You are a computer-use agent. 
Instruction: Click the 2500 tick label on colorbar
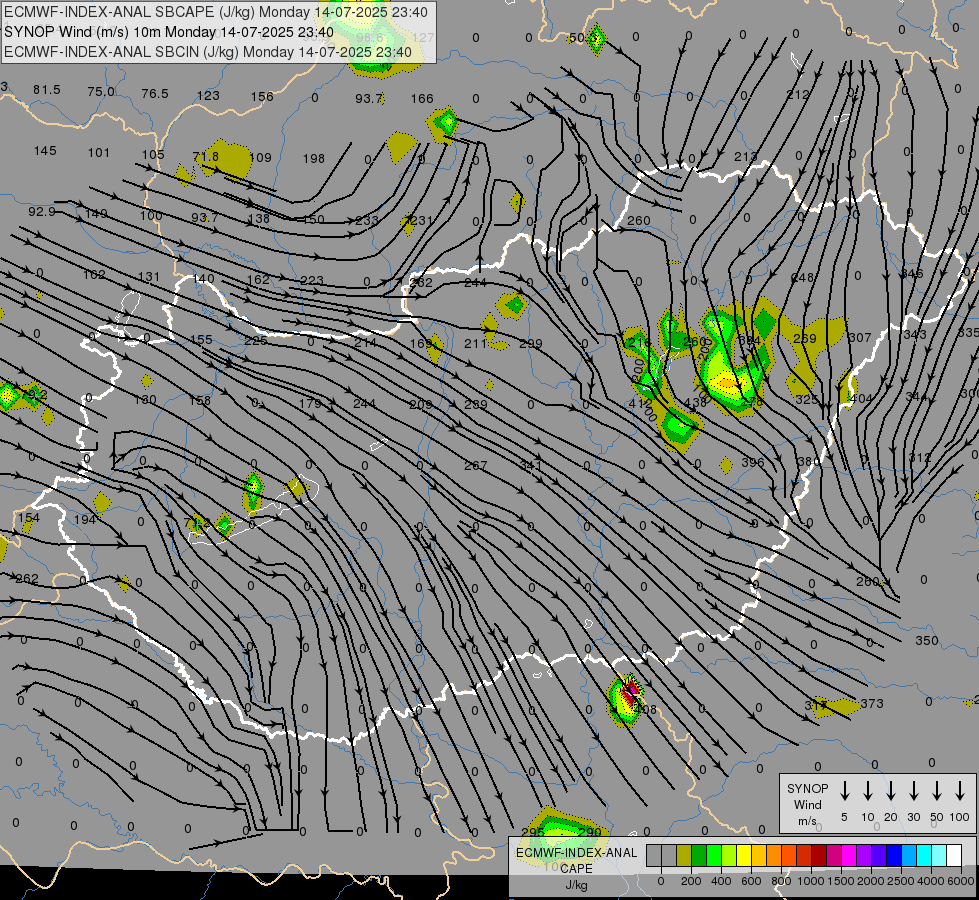click(900, 881)
